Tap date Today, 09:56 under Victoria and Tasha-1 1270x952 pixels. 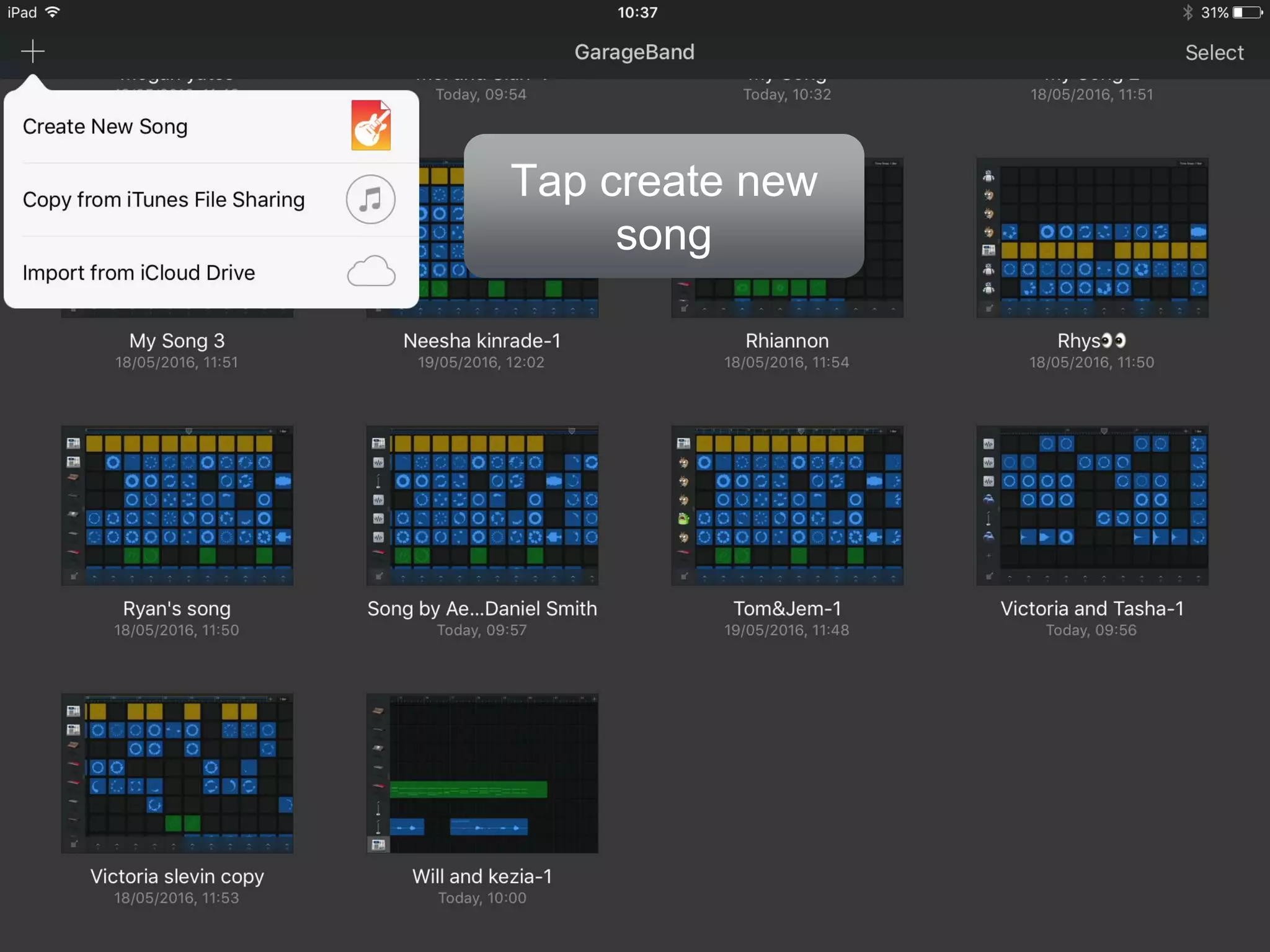click(1091, 630)
